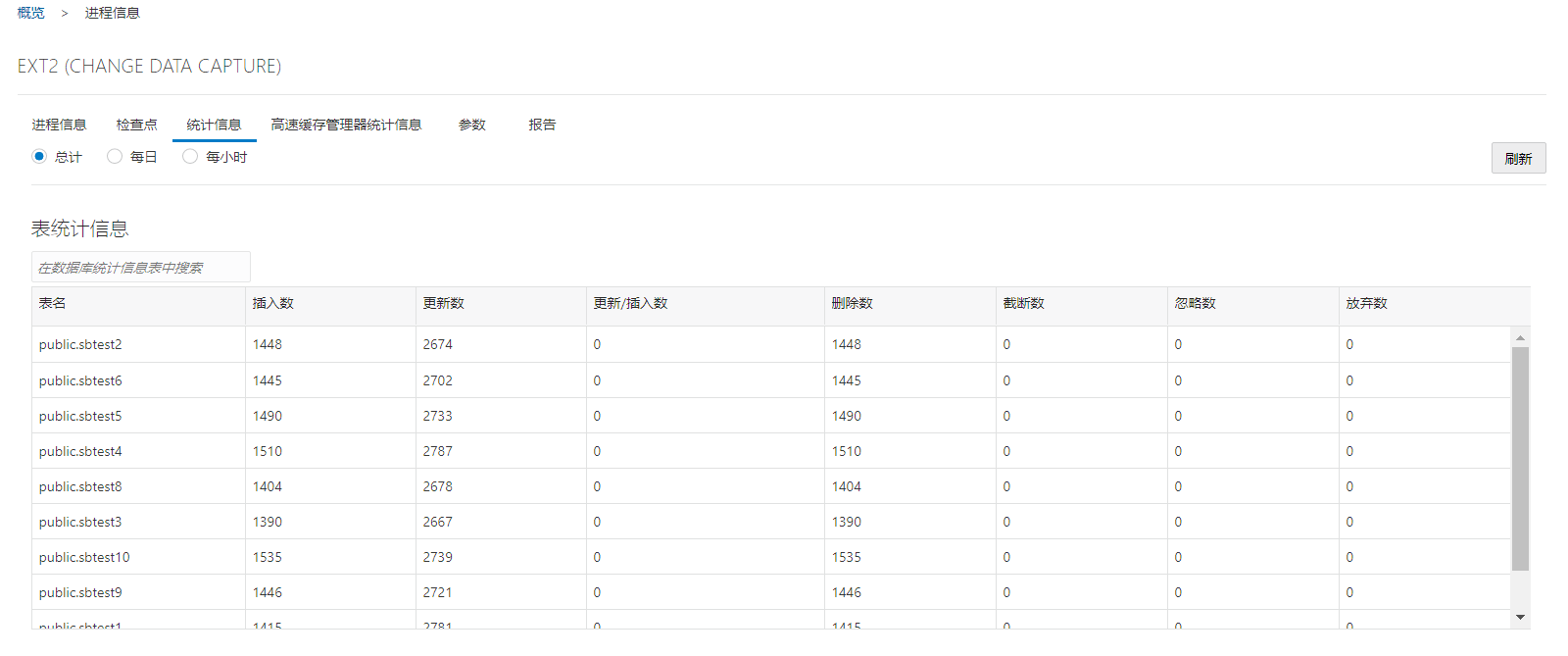
Task: Select the public.sbtest2 table row
Action: pos(80,344)
